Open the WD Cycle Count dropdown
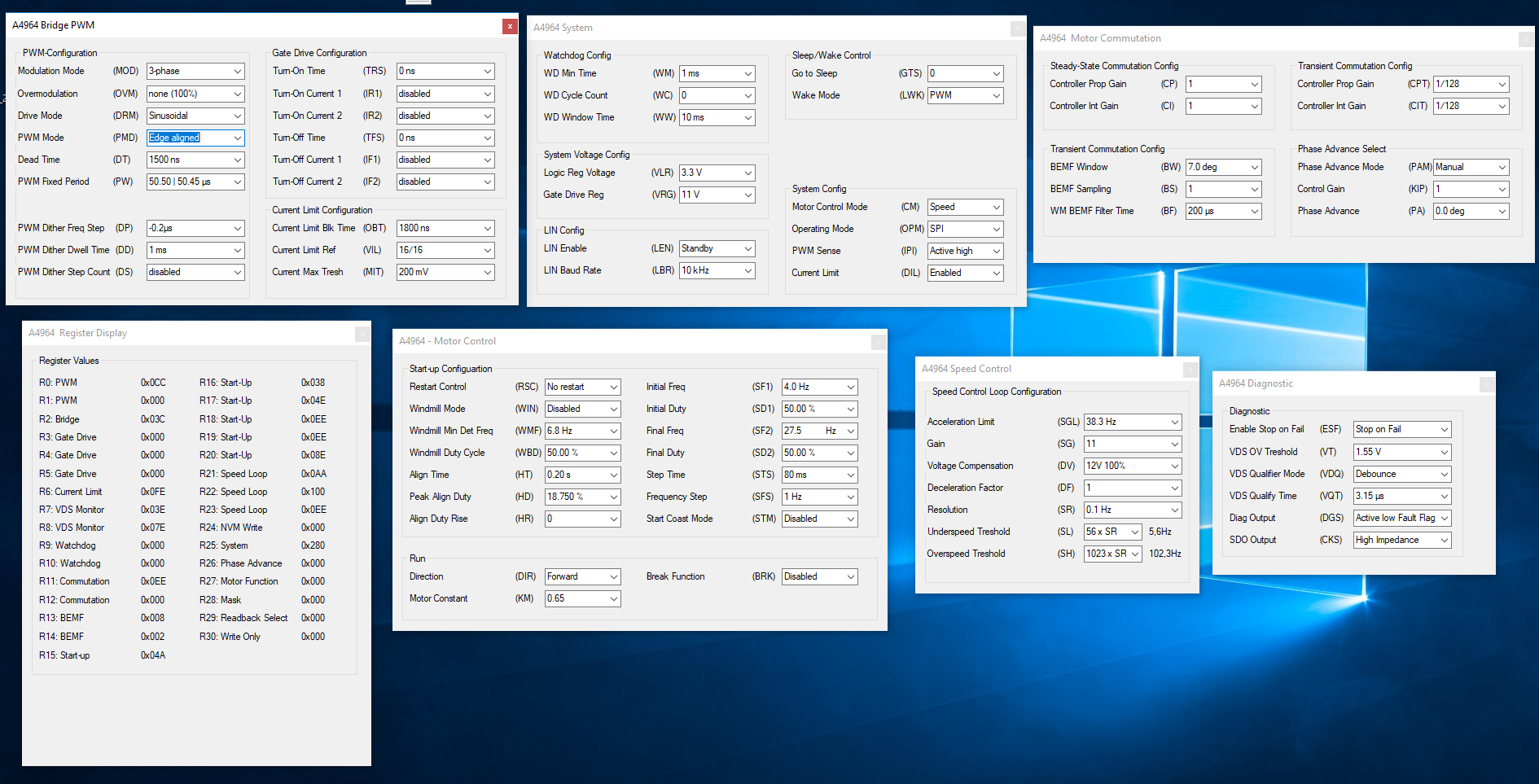Viewport: 1539px width, 784px height. [x=717, y=95]
